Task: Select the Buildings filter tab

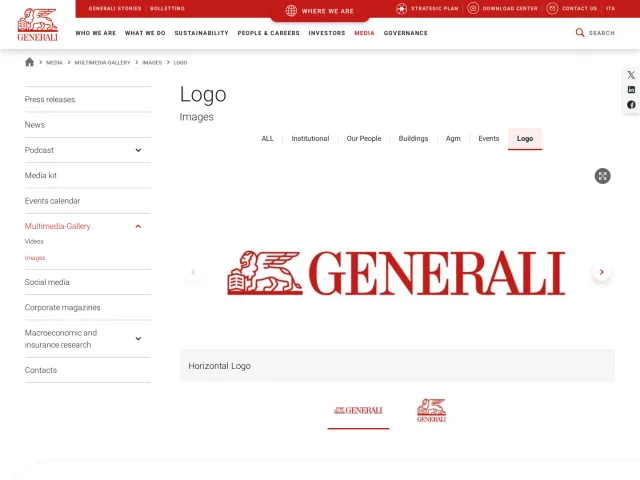Action: click(413, 139)
